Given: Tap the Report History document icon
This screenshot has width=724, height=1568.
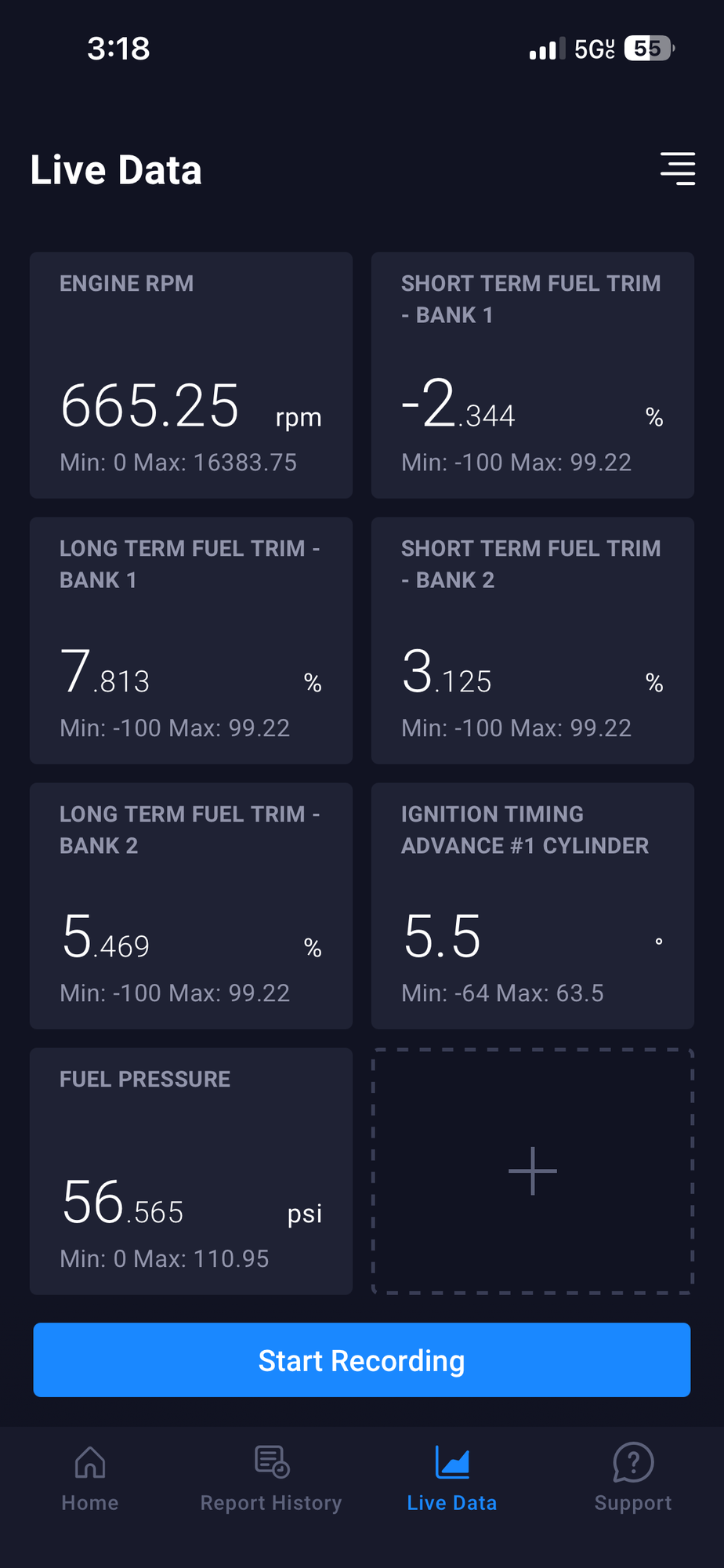Looking at the screenshot, I should [x=272, y=1462].
